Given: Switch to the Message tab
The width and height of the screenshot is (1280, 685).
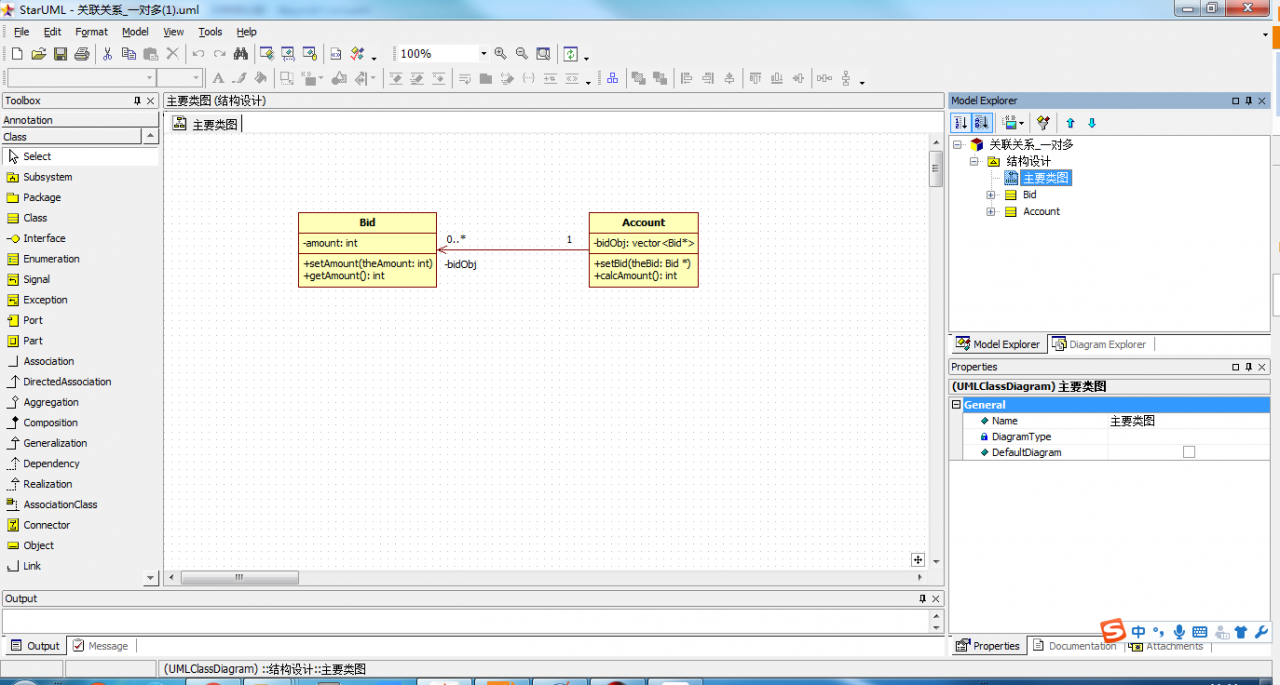Looking at the screenshot, I should click(x=101, y=646).
